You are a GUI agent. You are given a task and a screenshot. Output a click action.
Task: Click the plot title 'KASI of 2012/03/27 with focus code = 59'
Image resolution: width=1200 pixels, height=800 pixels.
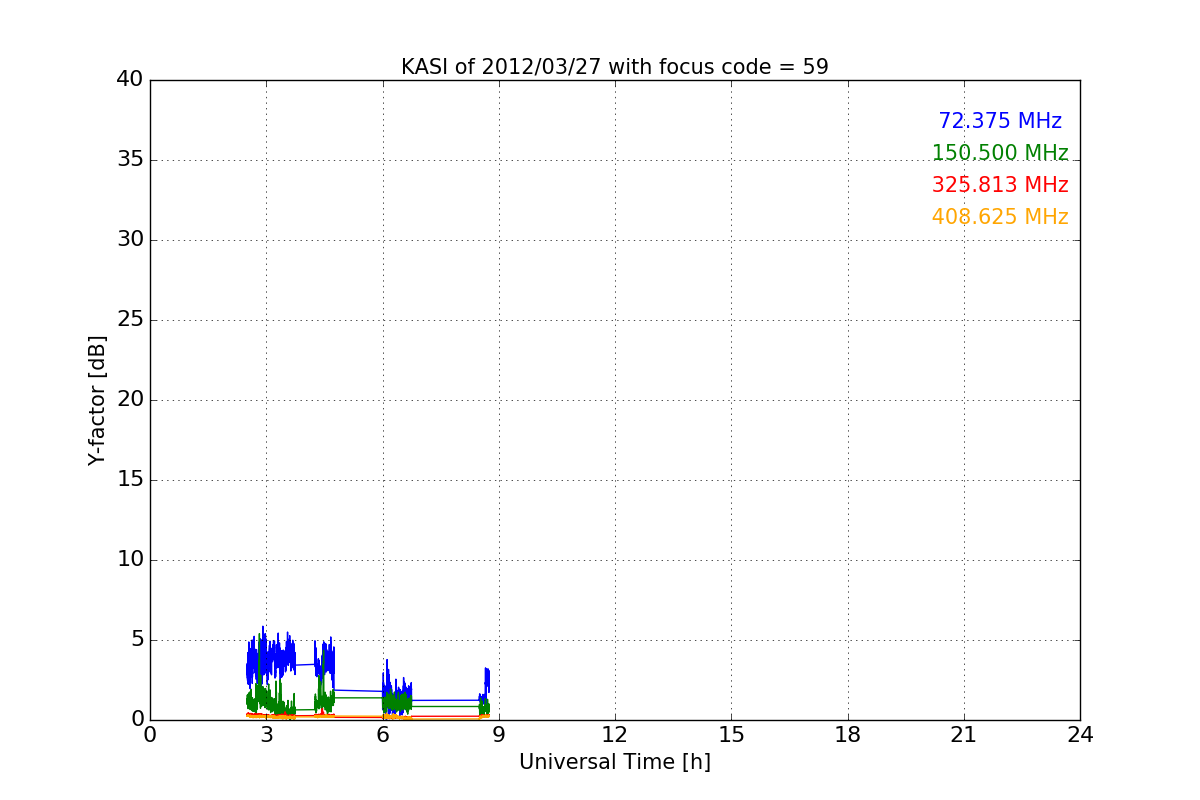click(x=615, y=67)
